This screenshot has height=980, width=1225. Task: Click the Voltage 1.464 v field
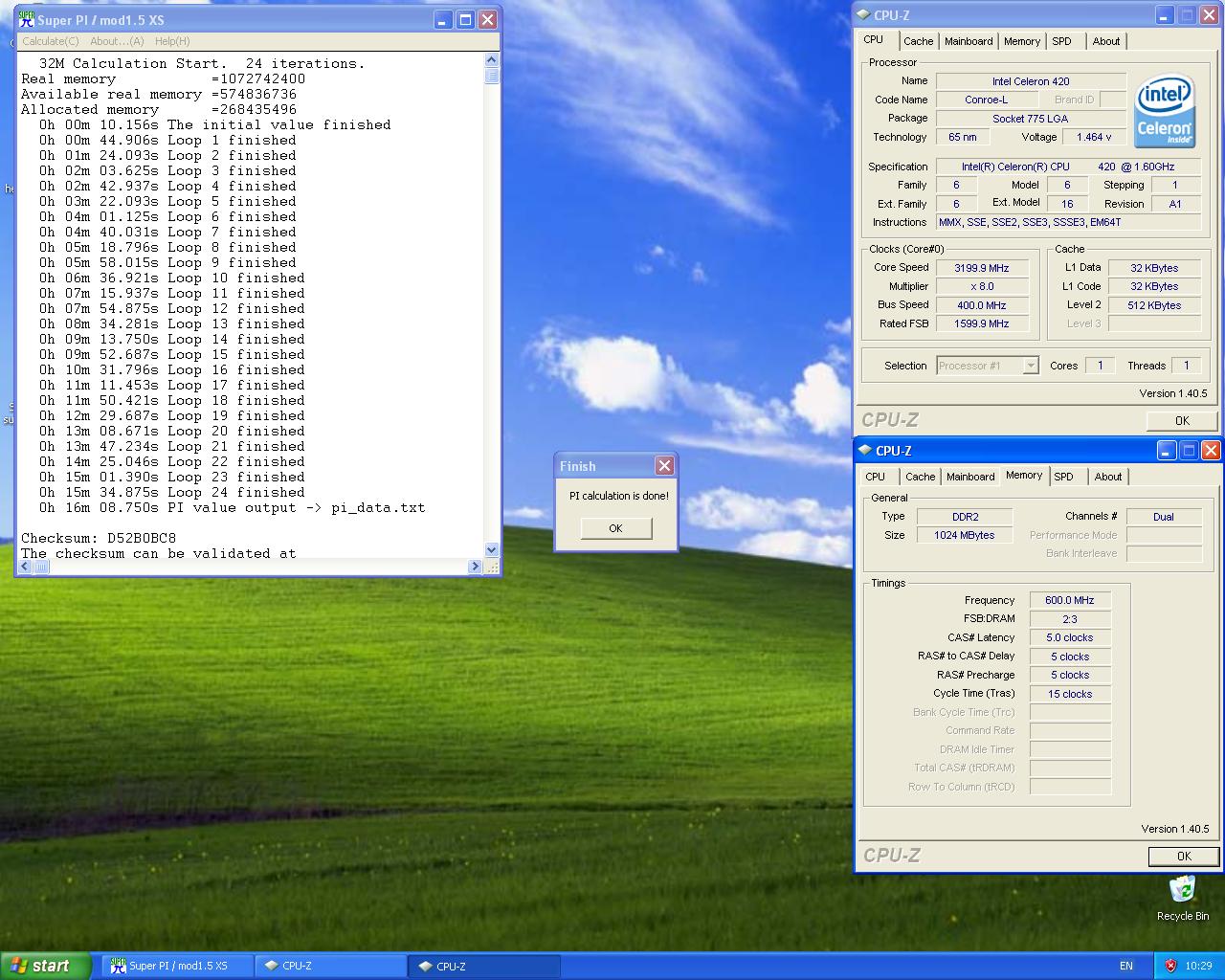click(1094, 137)
